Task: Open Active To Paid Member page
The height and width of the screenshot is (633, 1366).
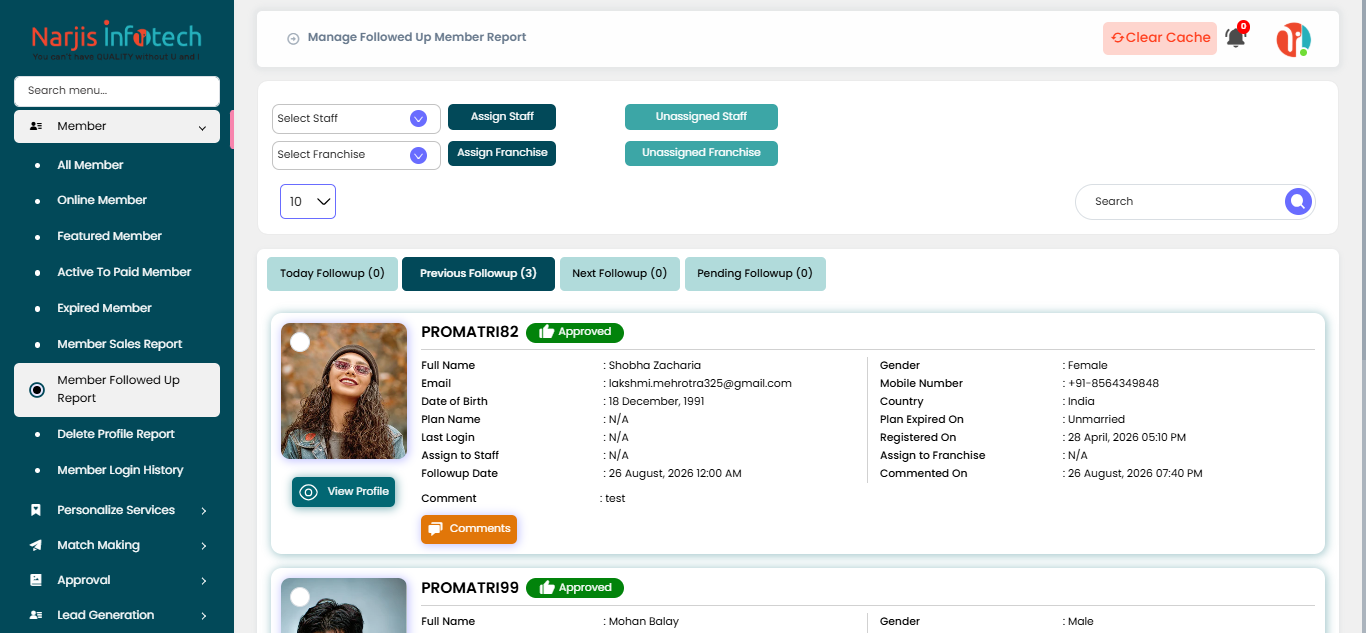Action: [x=124, y=272]
